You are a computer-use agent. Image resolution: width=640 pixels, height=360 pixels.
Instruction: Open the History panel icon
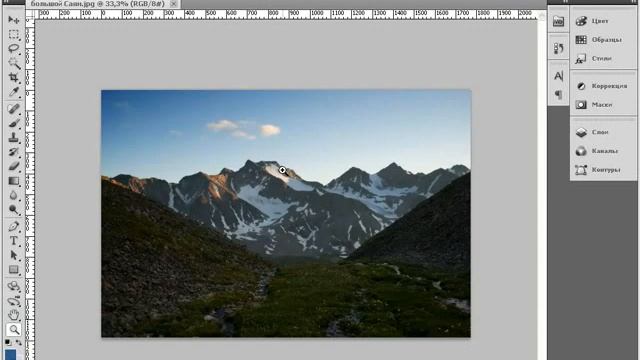point(558,48)
